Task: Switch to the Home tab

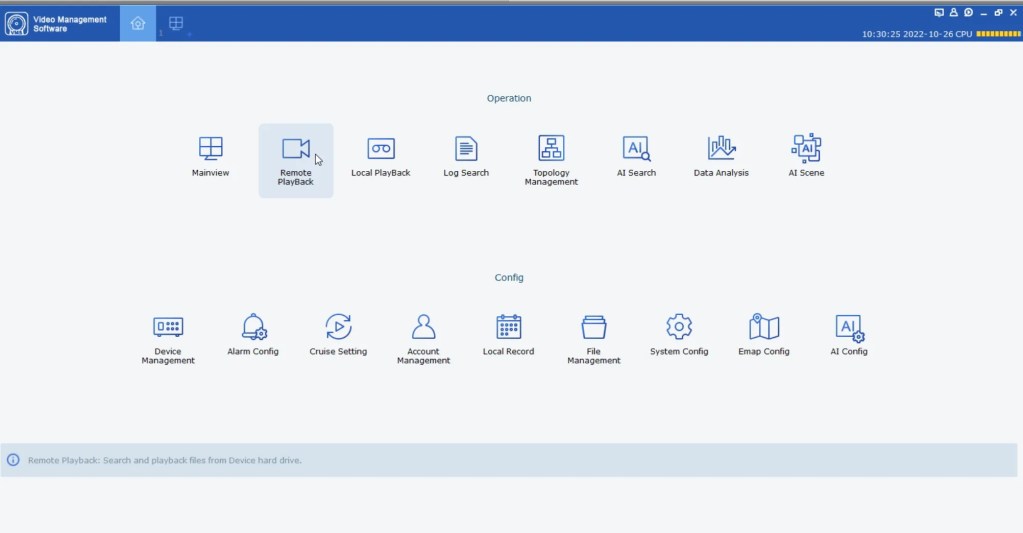Action: pyautogui.click(x=138, y=24)
